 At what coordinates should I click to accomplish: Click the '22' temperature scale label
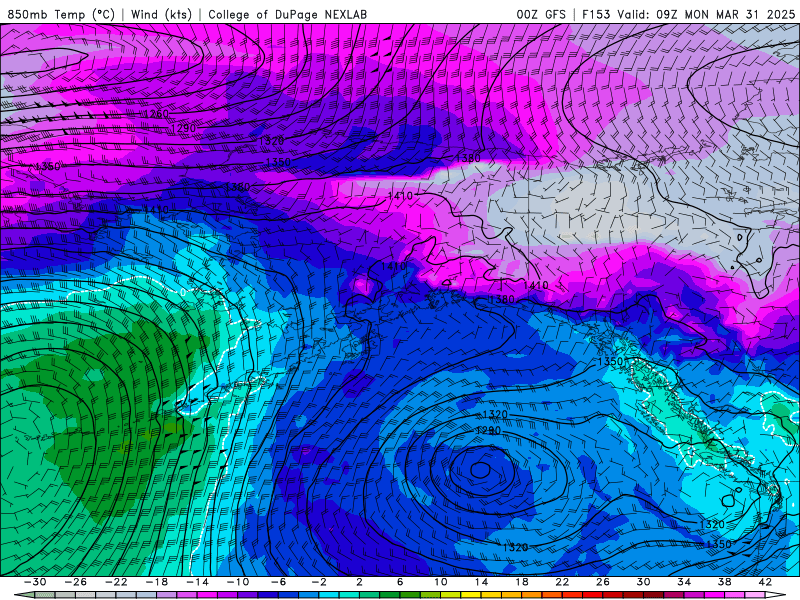[x=562, y=582]
